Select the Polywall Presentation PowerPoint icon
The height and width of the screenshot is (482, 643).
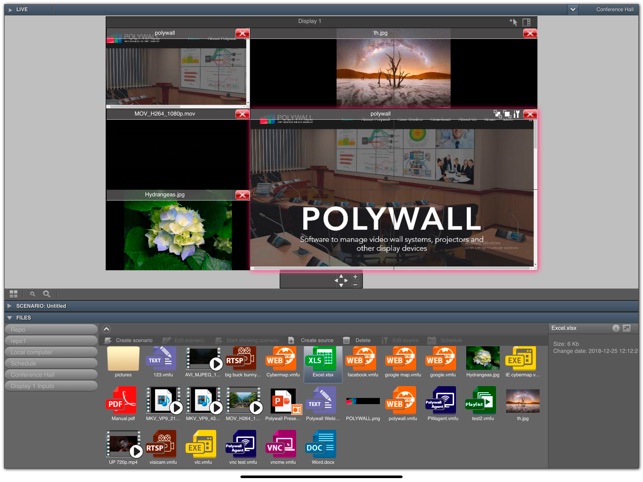284,401
